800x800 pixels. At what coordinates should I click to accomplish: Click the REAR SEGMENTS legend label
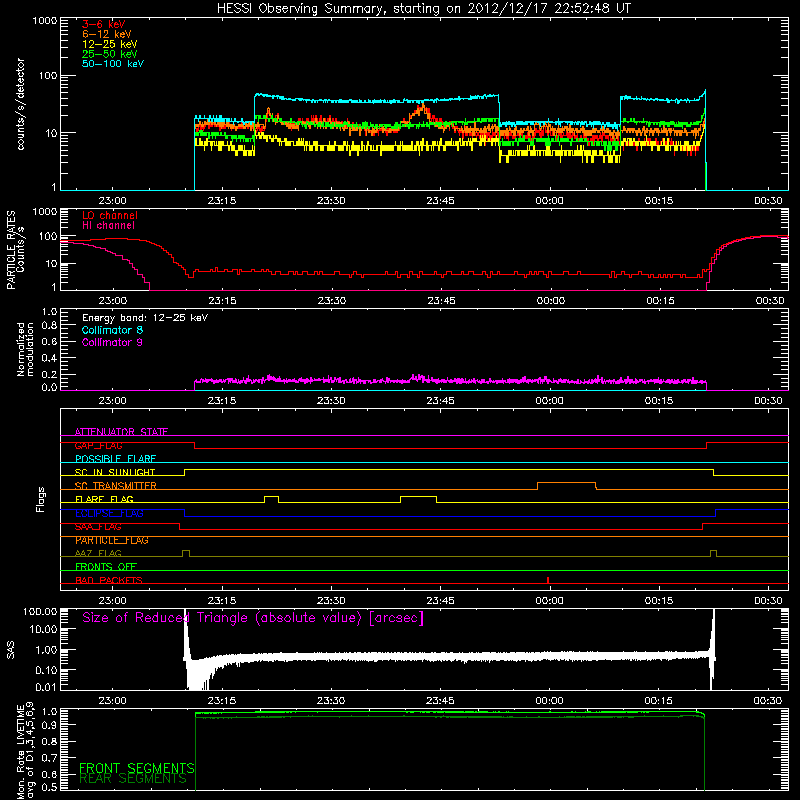pyautogui.click(x=133, y=779)
